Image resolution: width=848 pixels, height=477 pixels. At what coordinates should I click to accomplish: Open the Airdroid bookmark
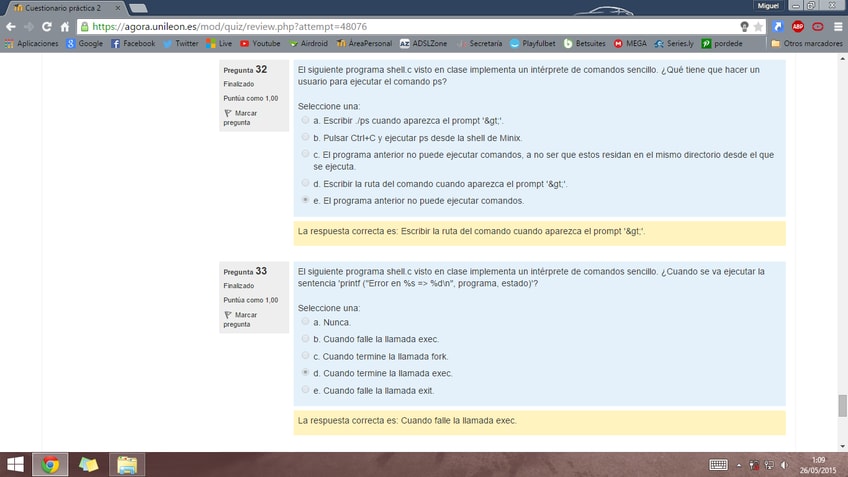click(308, 43)
